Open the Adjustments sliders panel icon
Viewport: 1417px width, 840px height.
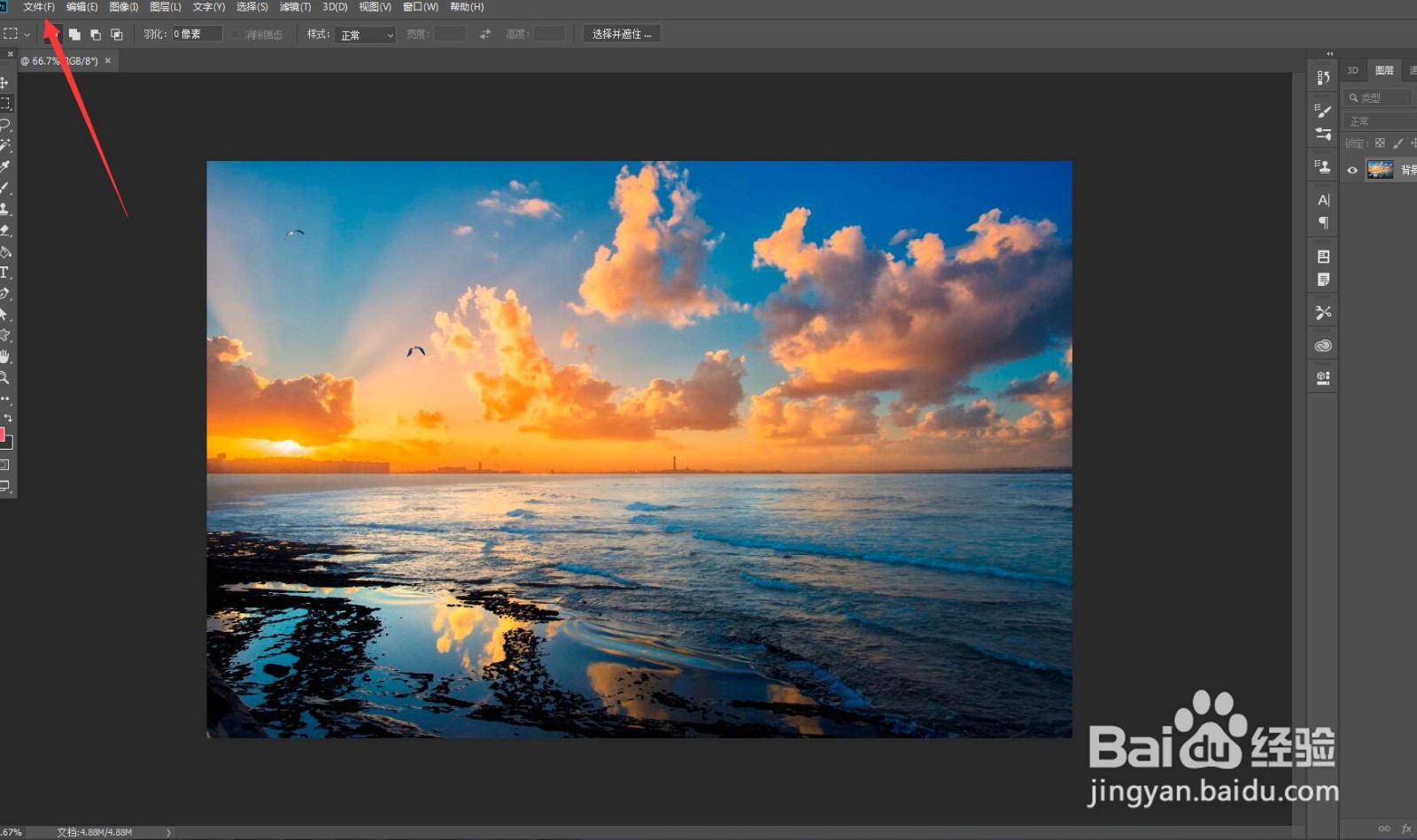tap(1323, 134)
